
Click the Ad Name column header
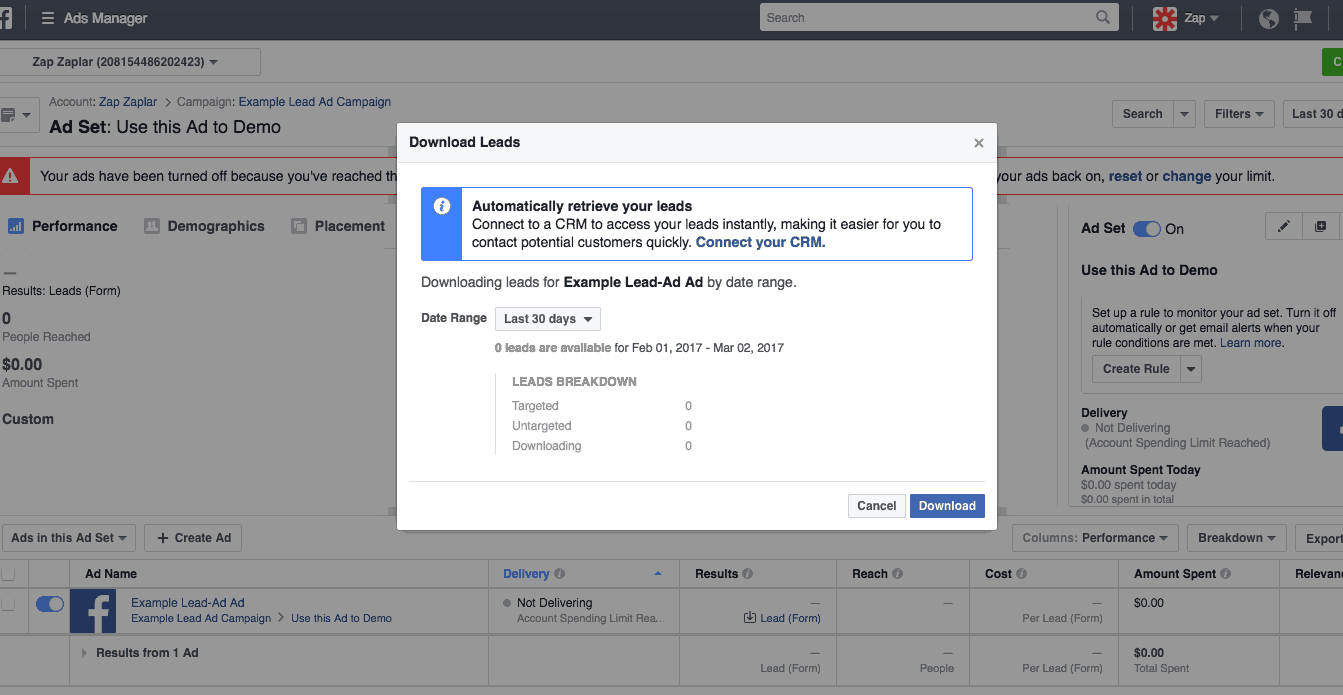pyautogui.click(x=111, y=574)
